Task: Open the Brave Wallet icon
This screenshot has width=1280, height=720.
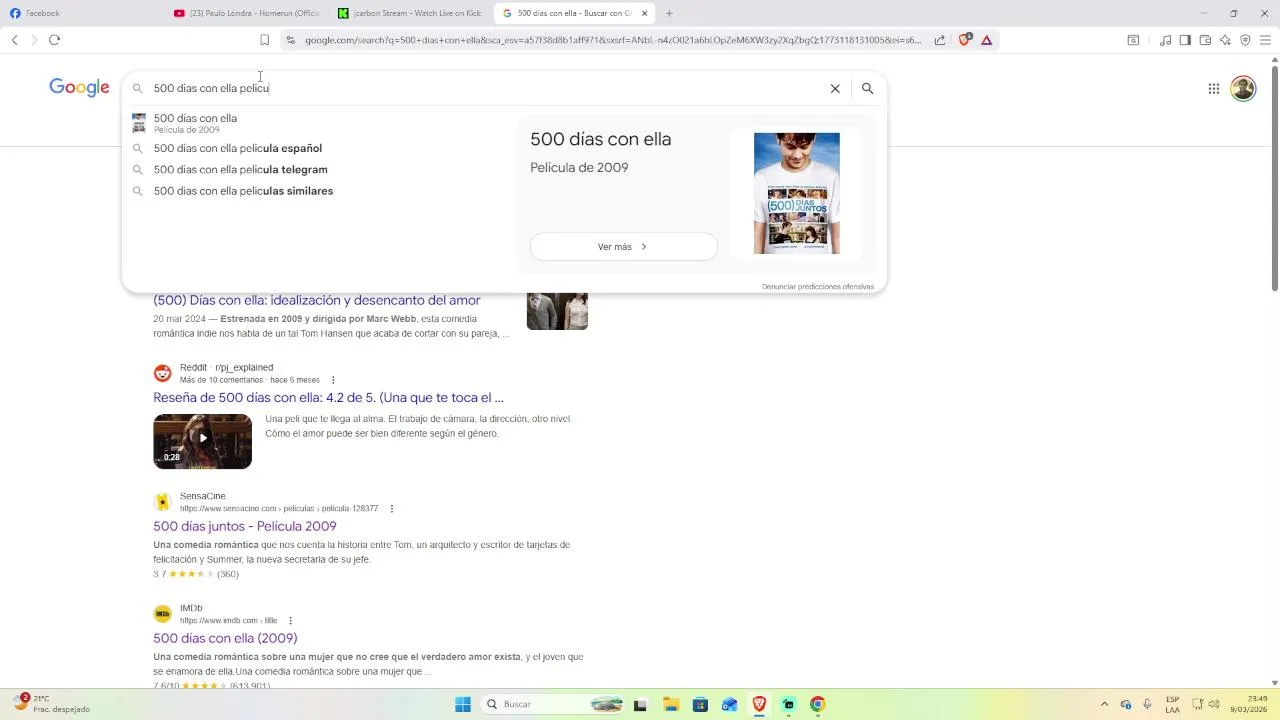Action: click(1205, 40)
